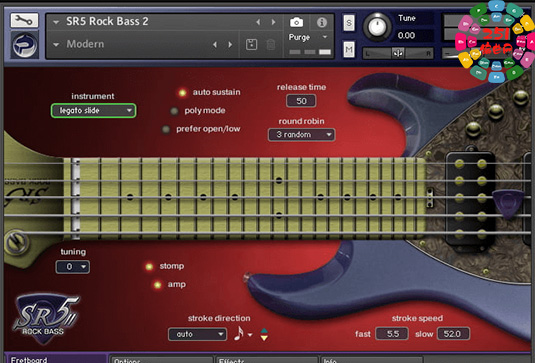Open the instrument legato slide dropdown

(93, 111)
